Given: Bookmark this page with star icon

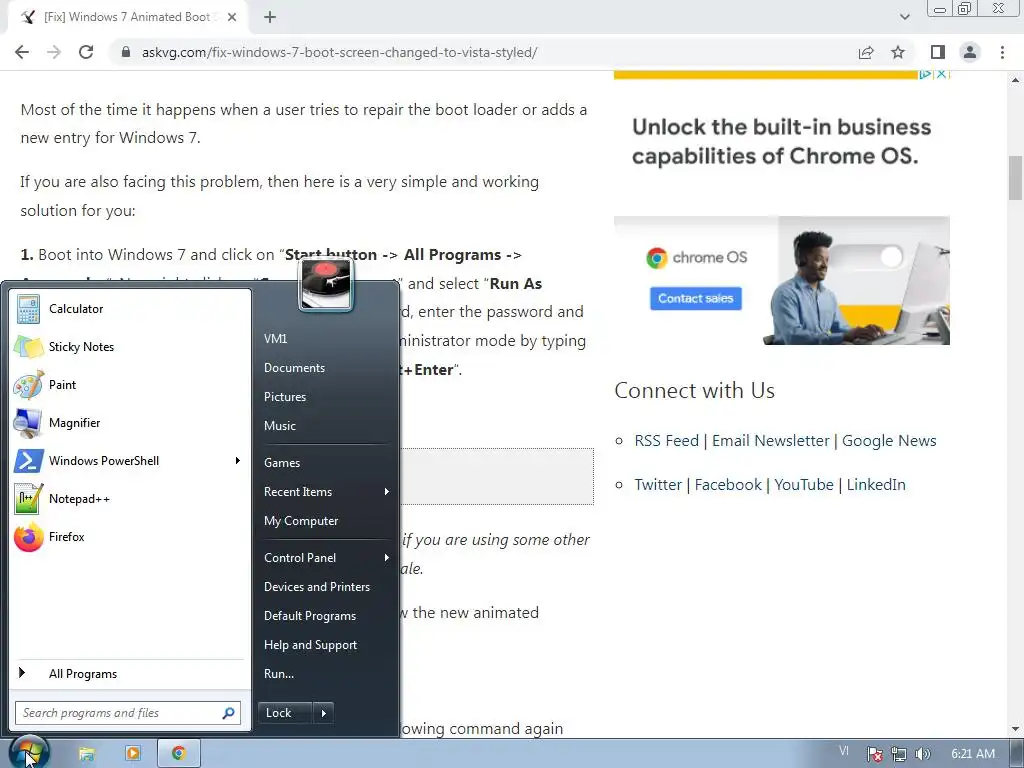Looking at the screenshot, I should 898,52.
